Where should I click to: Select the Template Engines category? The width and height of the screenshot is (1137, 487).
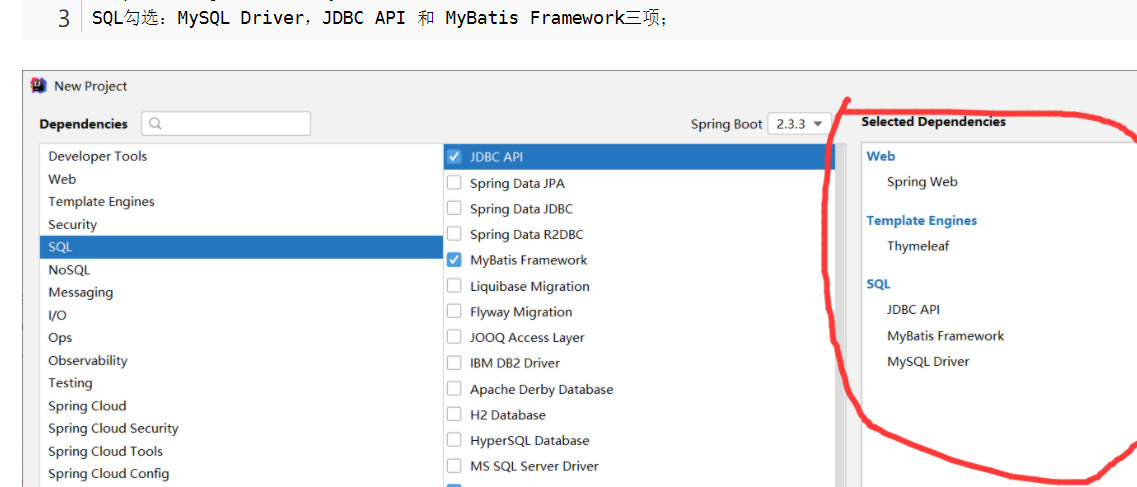[x=241, y=201]
